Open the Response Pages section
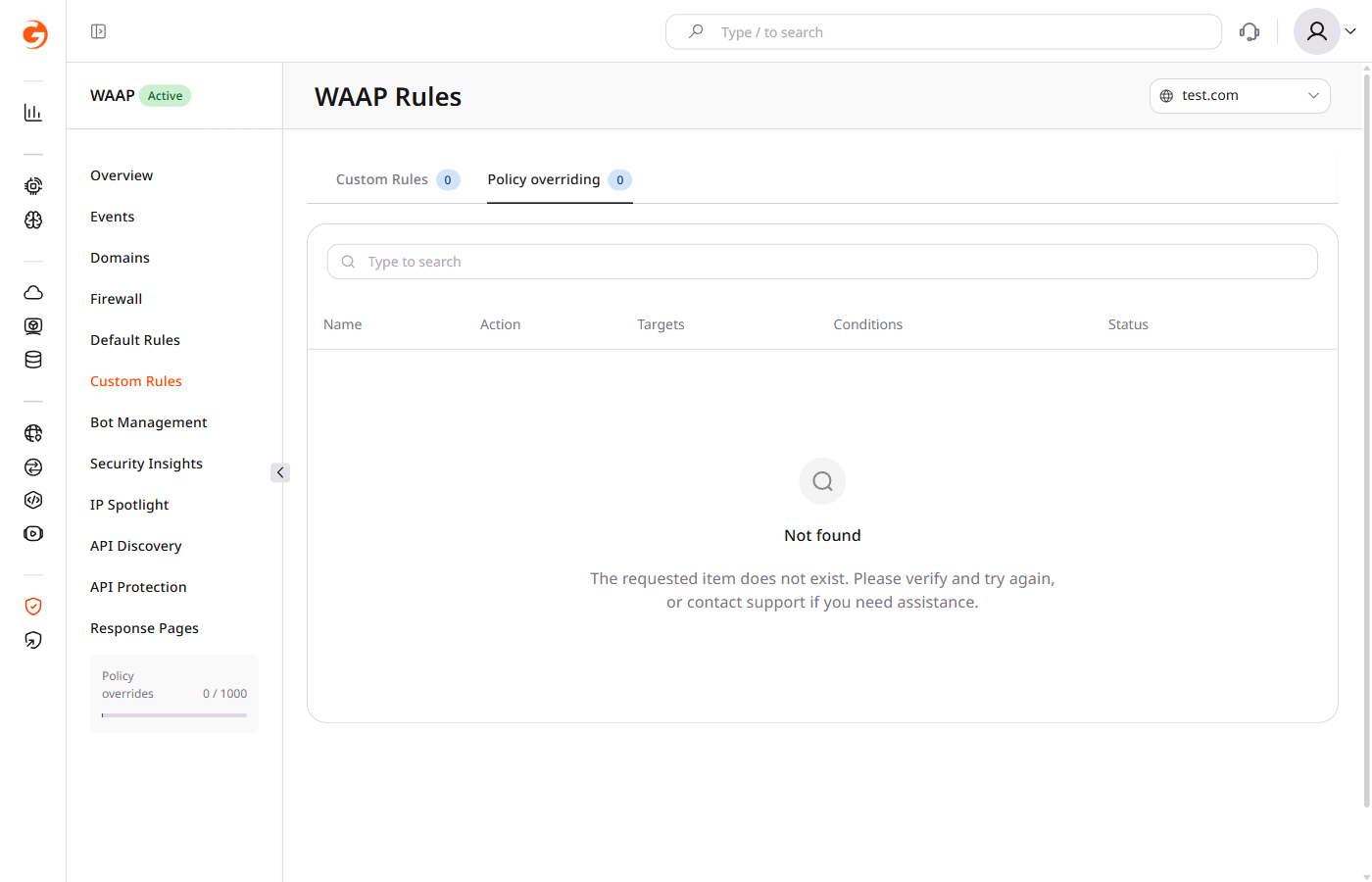 (144, 628)
